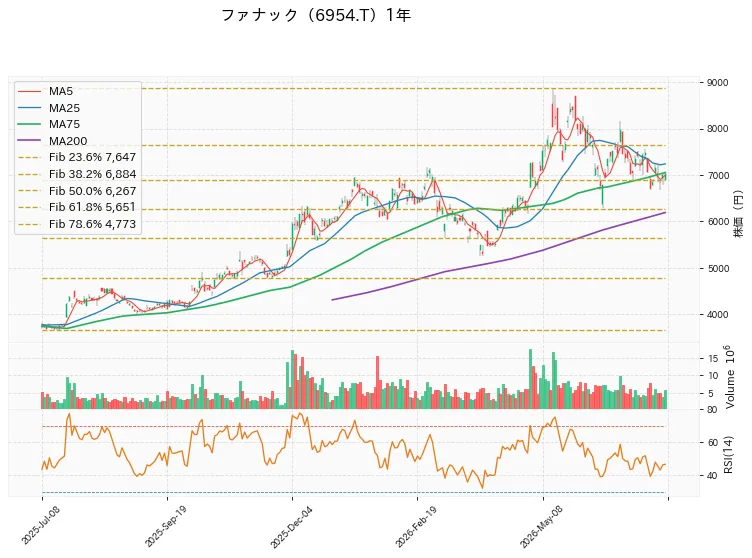Click the MA75 legend entry
The image size is (752, 558).
click(x=48, y=124)
